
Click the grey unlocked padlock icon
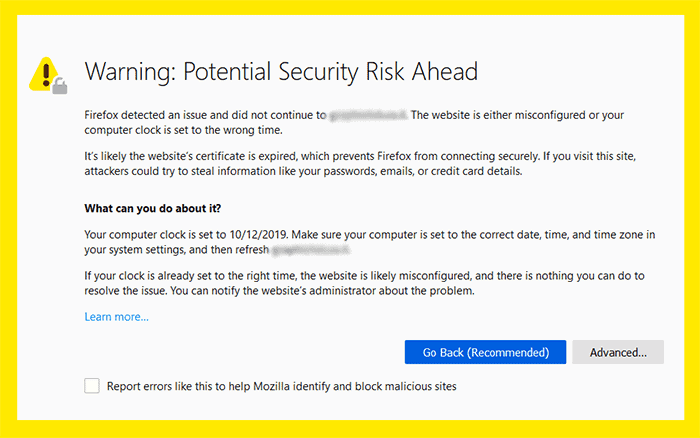pyautogui.click(x=59, y=86)
